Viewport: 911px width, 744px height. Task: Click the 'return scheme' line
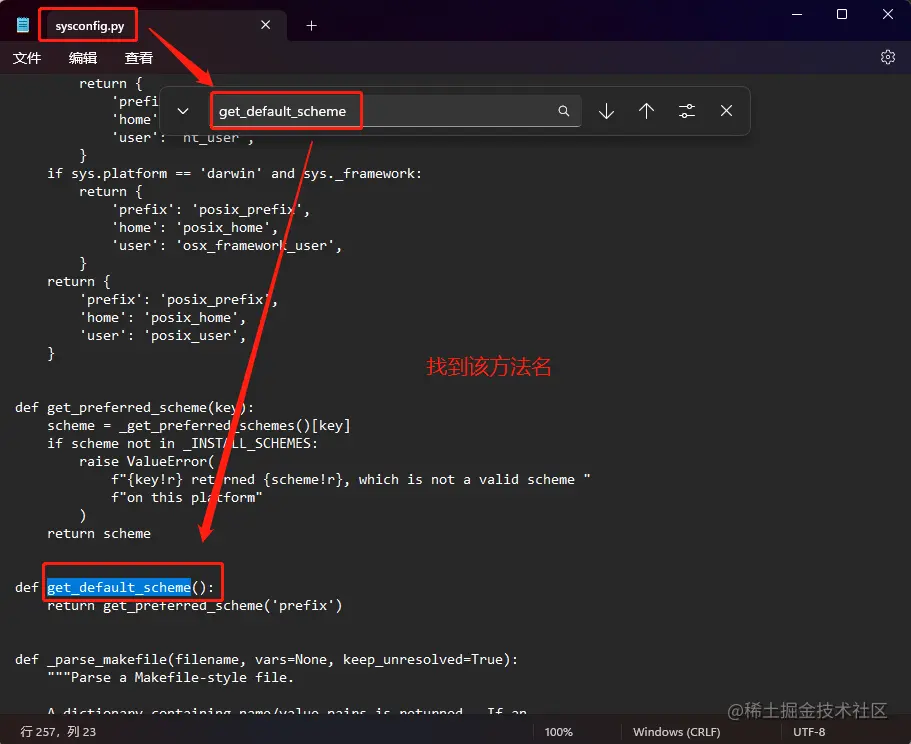pos(99,534)
